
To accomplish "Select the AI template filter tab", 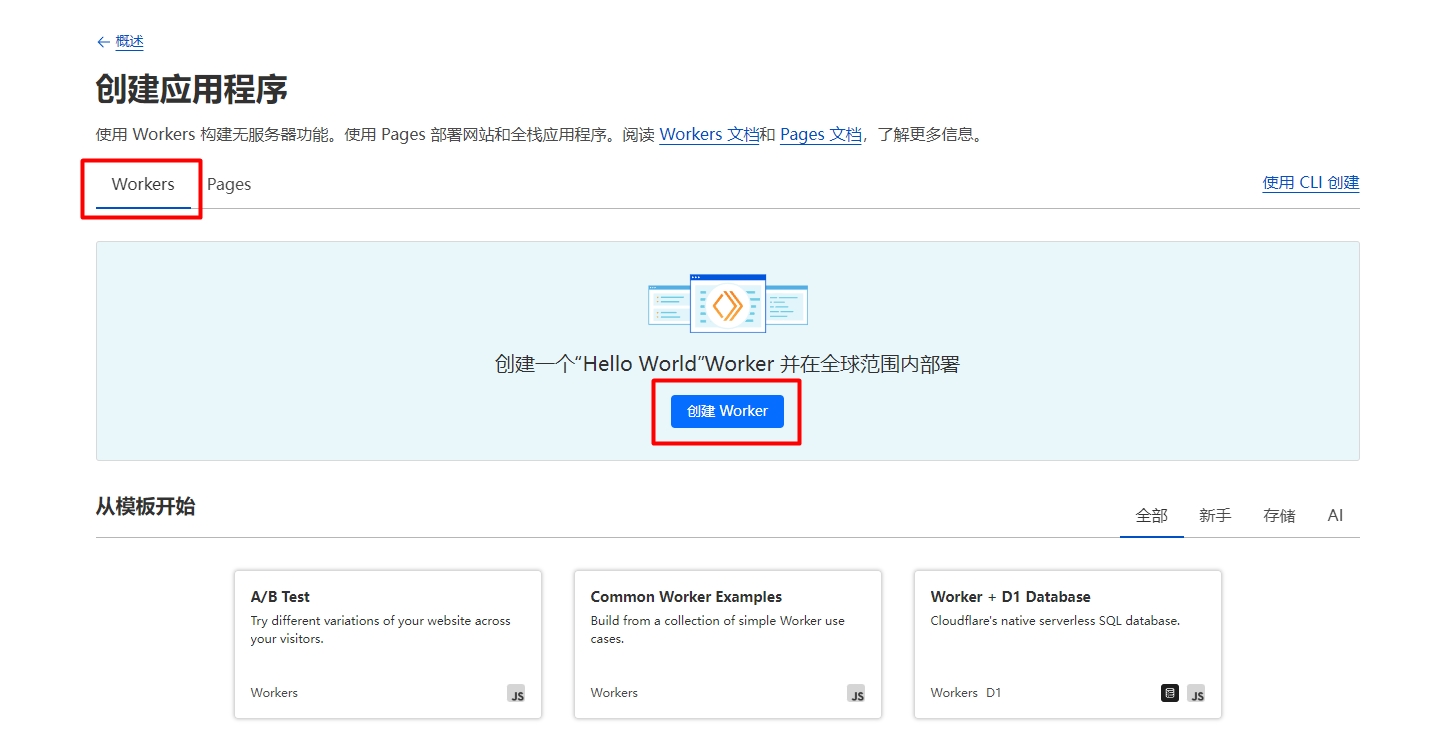I will point(1335,516).
